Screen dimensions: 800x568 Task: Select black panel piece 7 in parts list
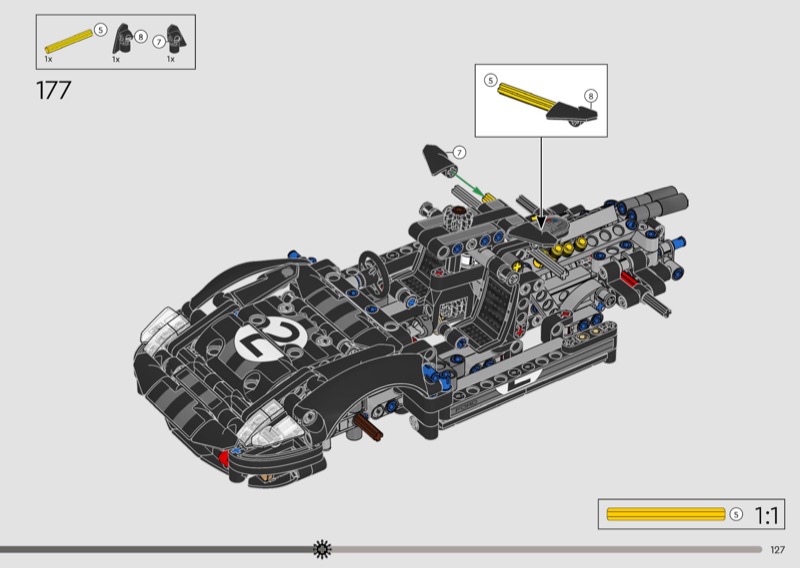tap(176, 38)
